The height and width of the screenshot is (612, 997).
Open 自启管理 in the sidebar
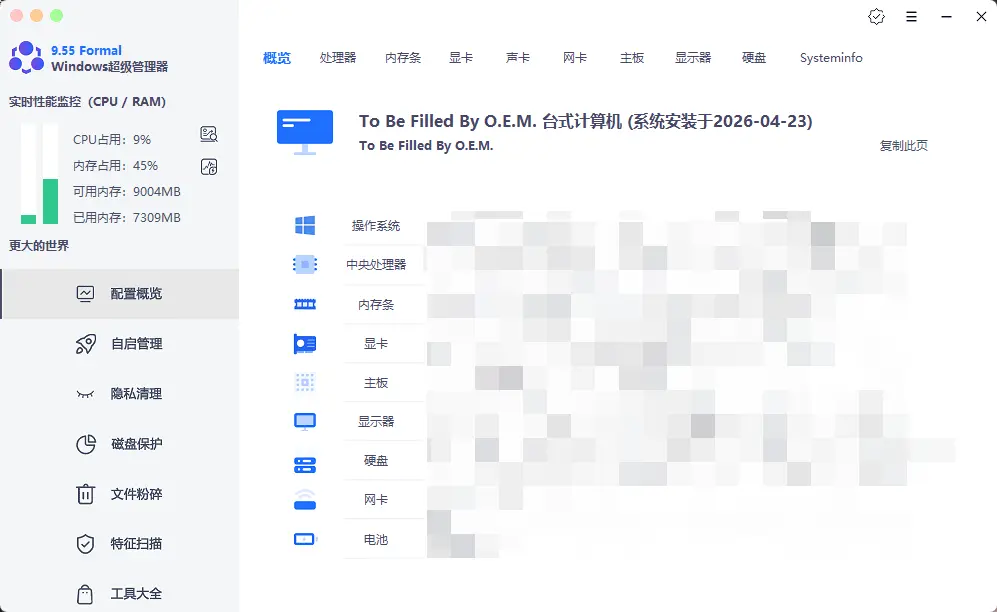[x=120, y=344]
